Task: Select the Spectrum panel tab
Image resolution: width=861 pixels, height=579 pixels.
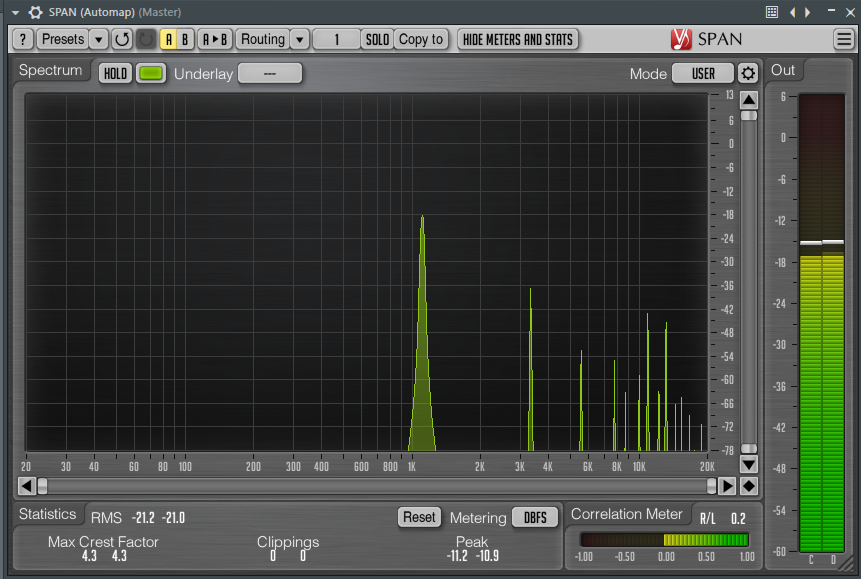Action: [x=51, y=70]
